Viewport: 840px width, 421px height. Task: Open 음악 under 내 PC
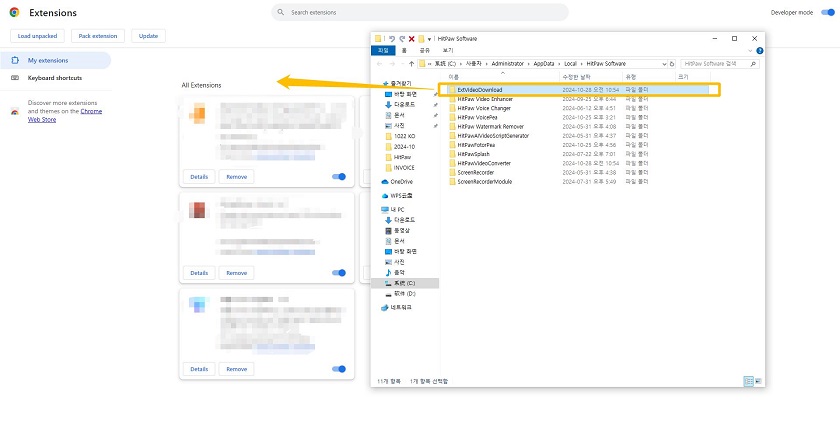click(395, 273)
